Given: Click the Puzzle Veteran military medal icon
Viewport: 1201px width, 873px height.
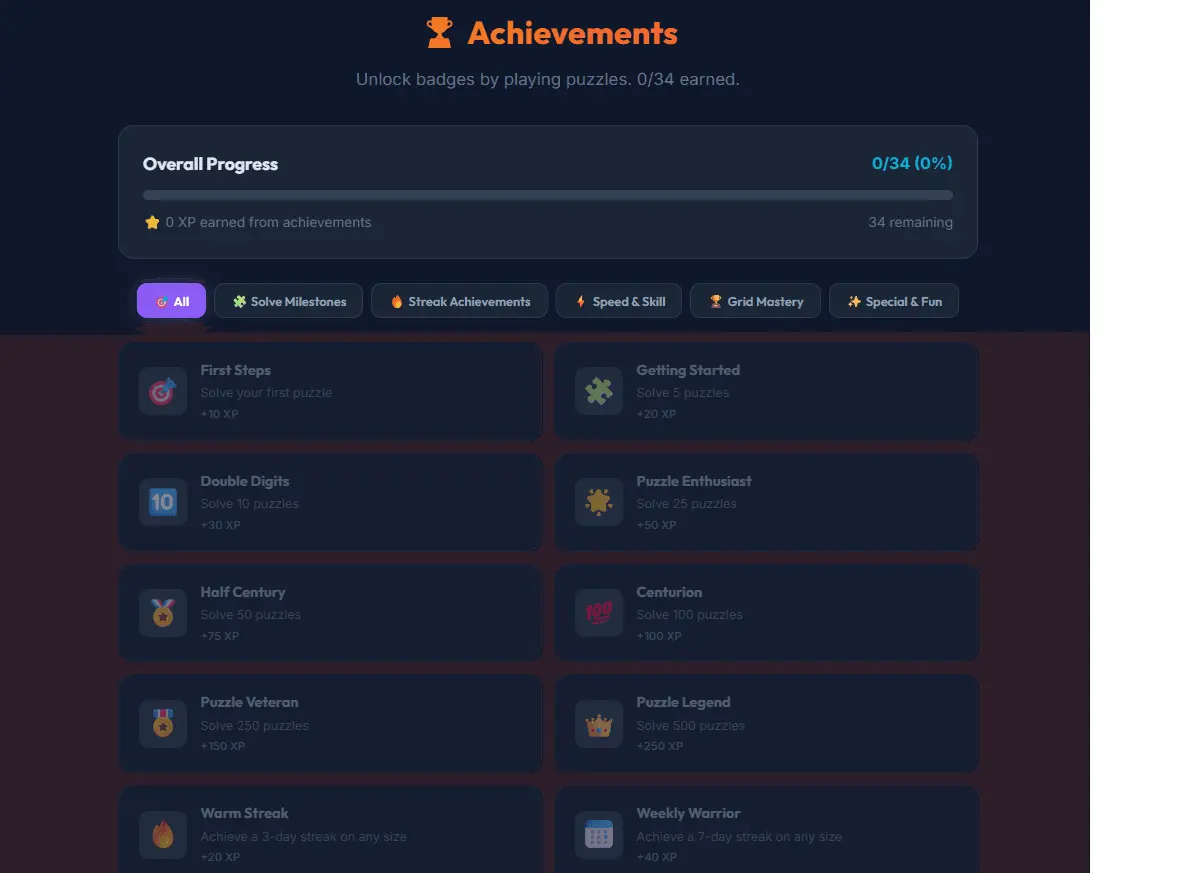Looking at the screenshot, I should 163,723.
